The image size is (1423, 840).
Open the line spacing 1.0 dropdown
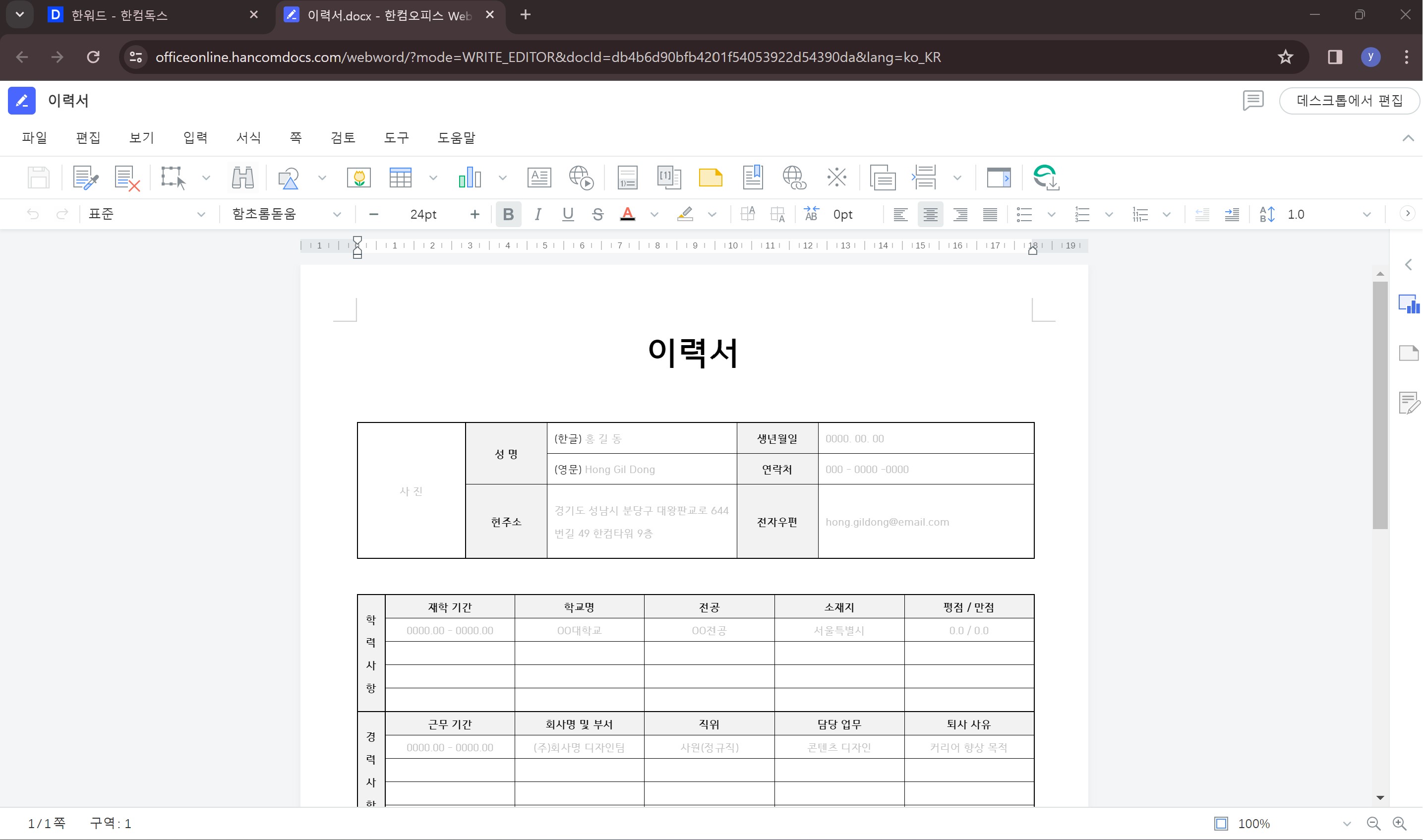click(x=1366, y=215)
